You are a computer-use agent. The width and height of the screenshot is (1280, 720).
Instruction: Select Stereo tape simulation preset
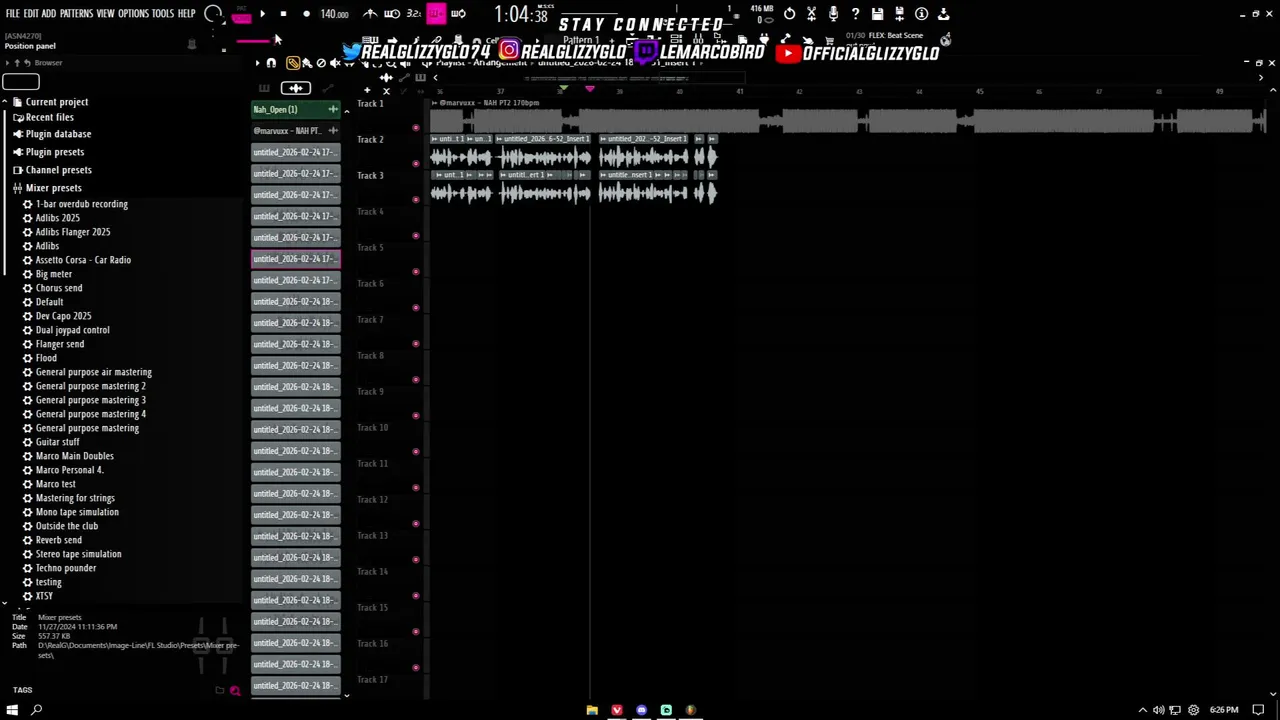(x=78, y=554)
